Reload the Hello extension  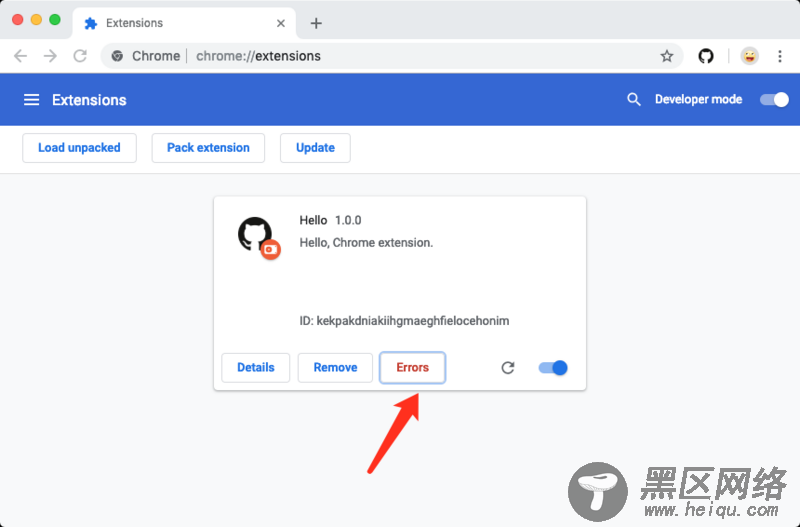click(508, 367)
